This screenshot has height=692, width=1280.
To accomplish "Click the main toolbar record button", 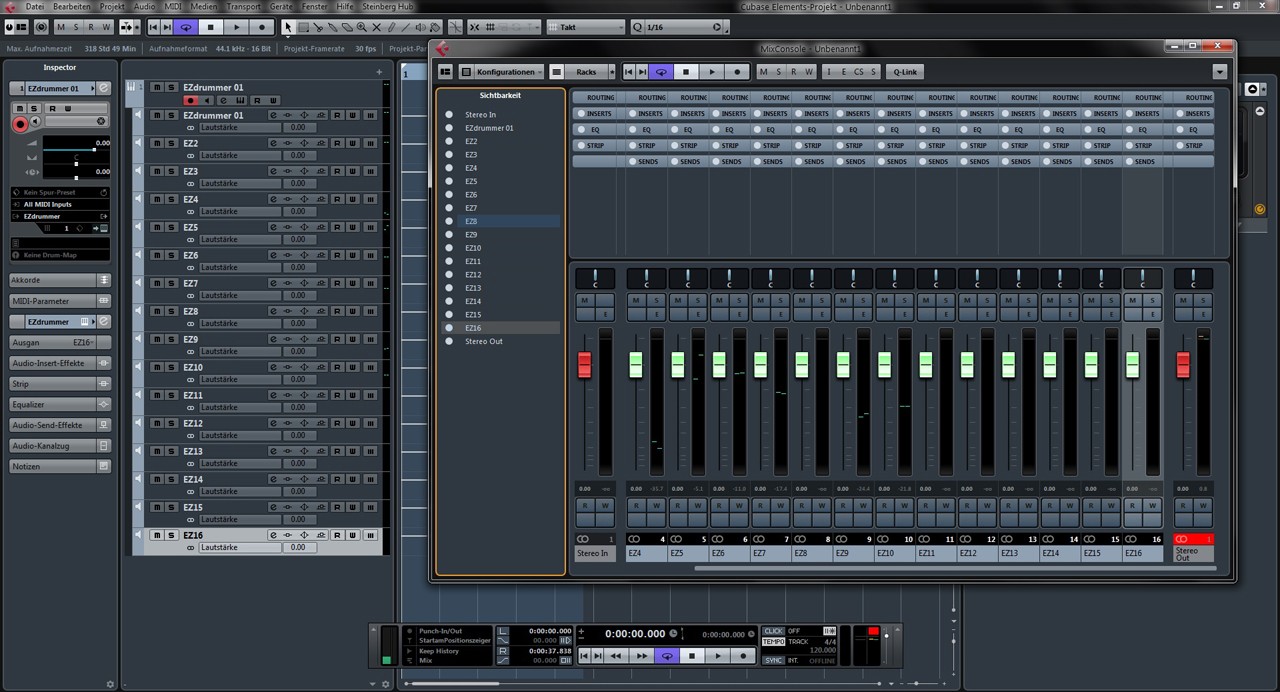I will (262, 27).
